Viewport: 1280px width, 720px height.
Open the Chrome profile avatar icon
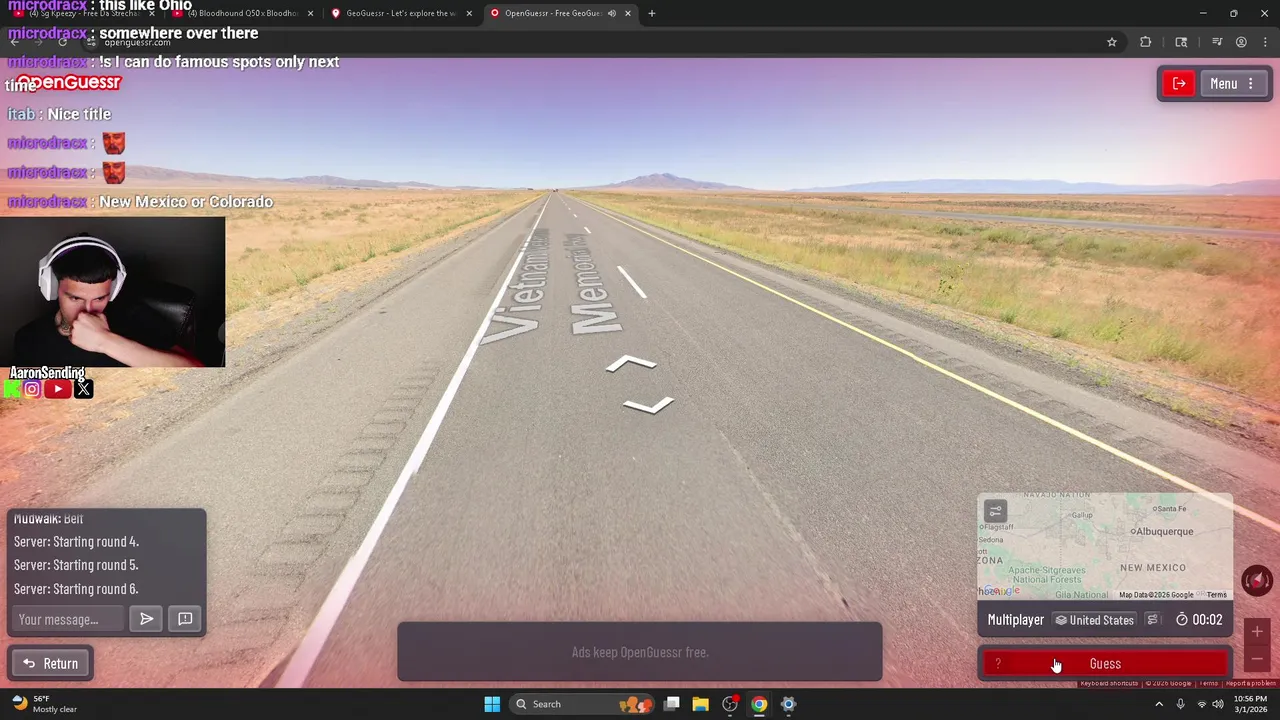click(x=1241, y=42)
